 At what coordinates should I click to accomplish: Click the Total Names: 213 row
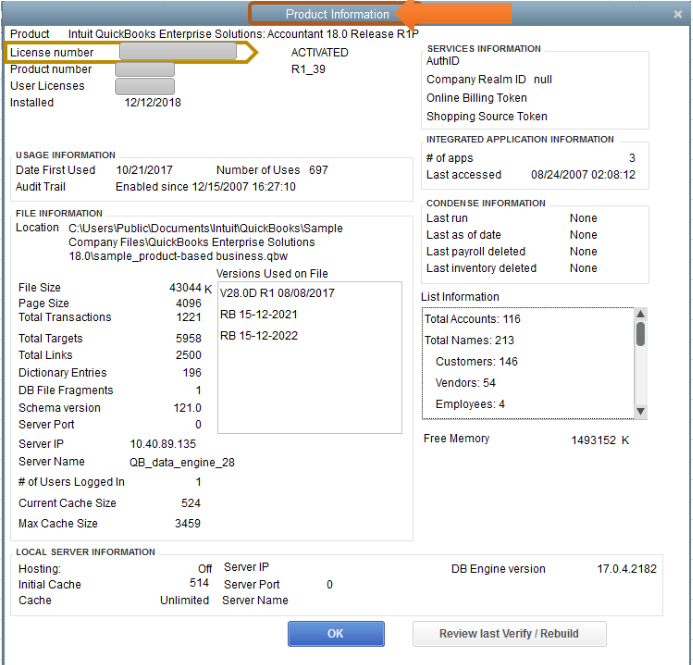tap(469, 340)
